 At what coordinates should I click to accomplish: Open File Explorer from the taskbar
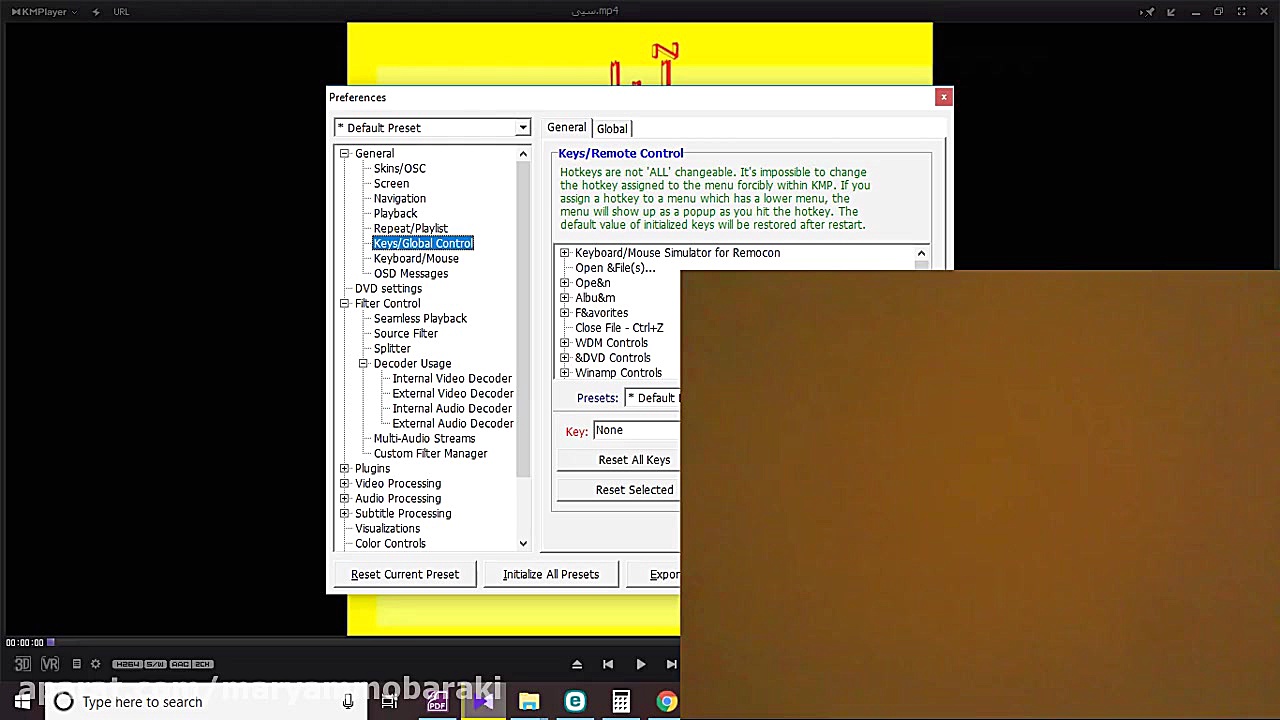click(529, 702)
